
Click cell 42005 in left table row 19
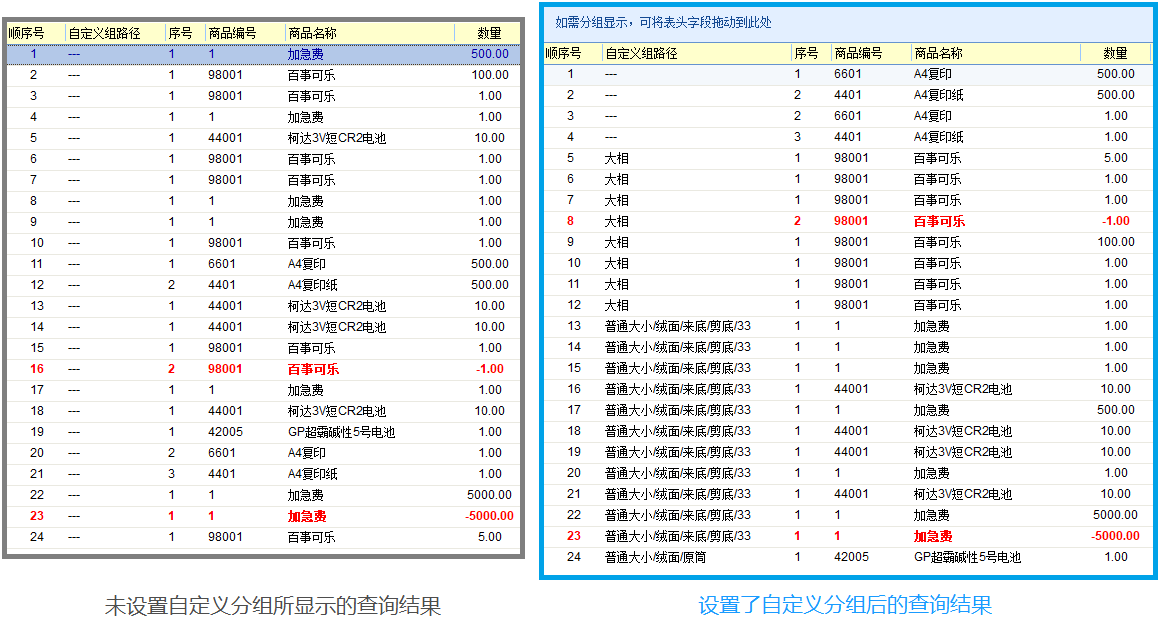(x=225, y=432)
